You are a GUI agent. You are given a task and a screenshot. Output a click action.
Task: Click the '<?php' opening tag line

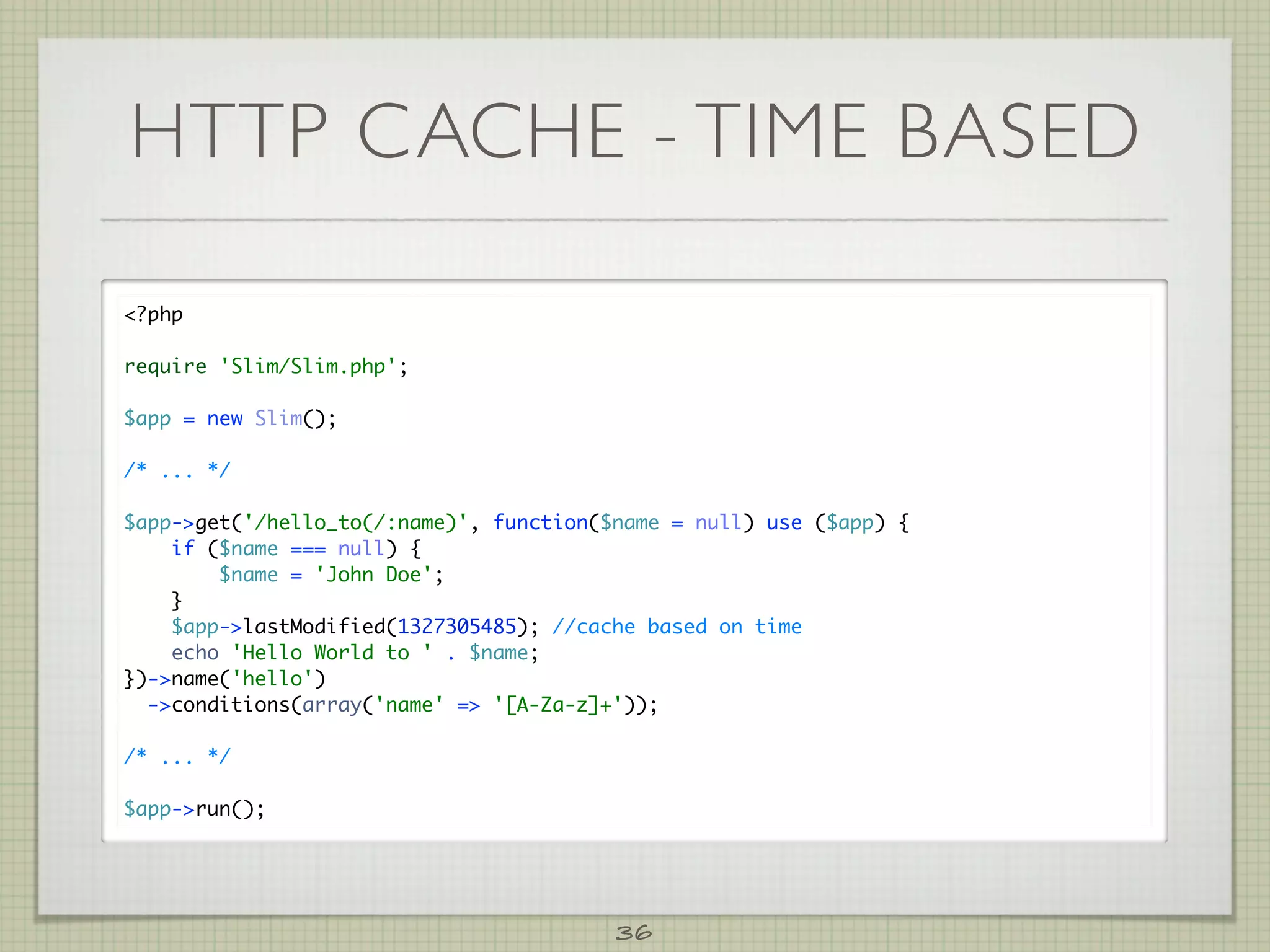pos(153,315)
